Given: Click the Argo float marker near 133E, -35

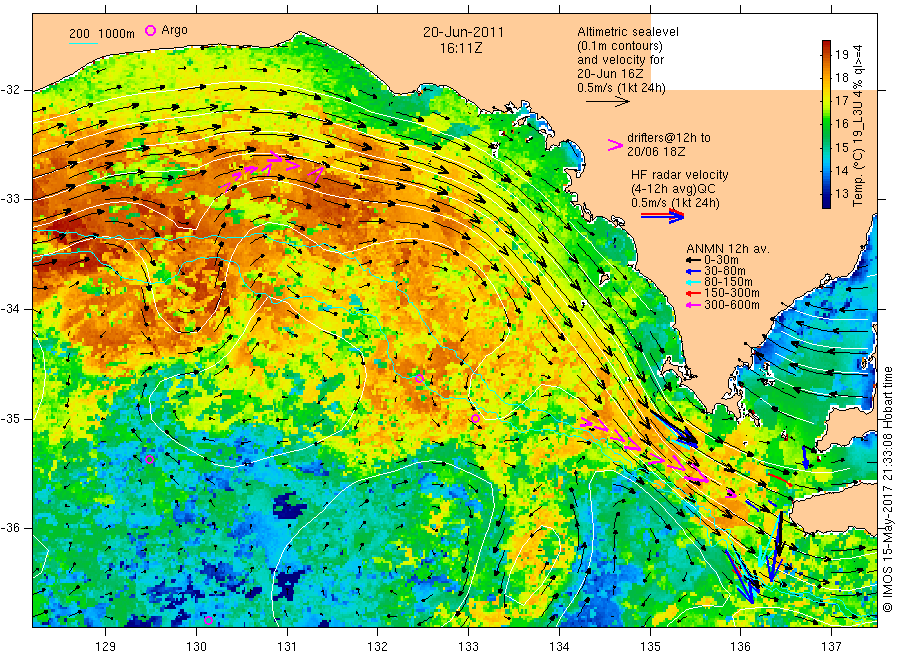Looking at the screenshot, I should tap(475, 419).
